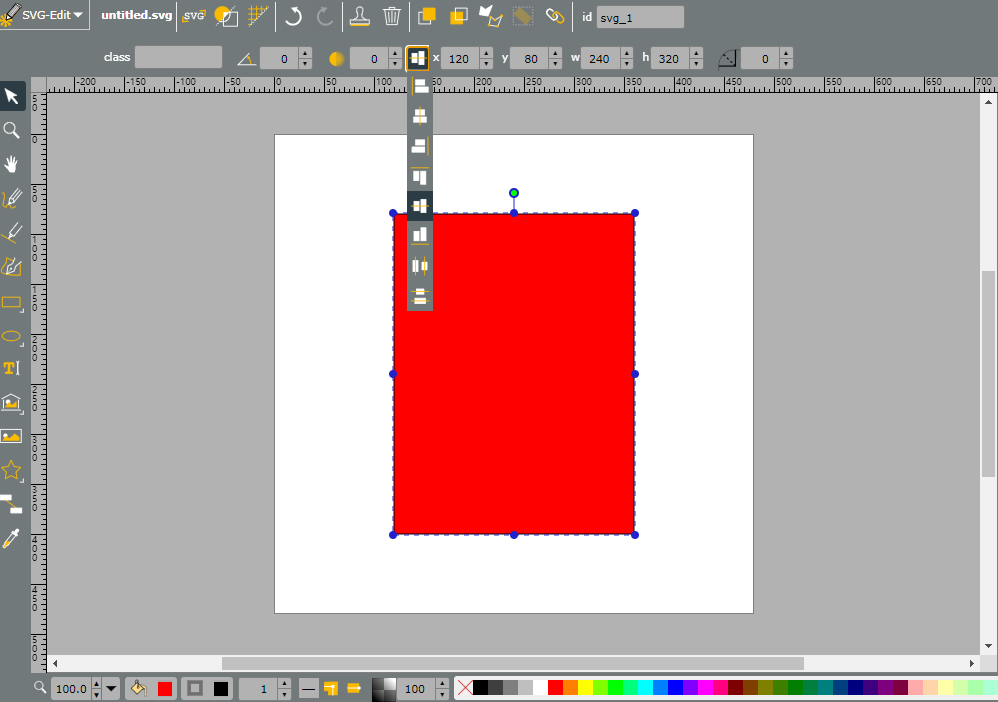Image resolution: width=998 pixels, height=702 pixels.
Task: Open the SVG-Edit main menu
Action: click(x=43, y=15)
